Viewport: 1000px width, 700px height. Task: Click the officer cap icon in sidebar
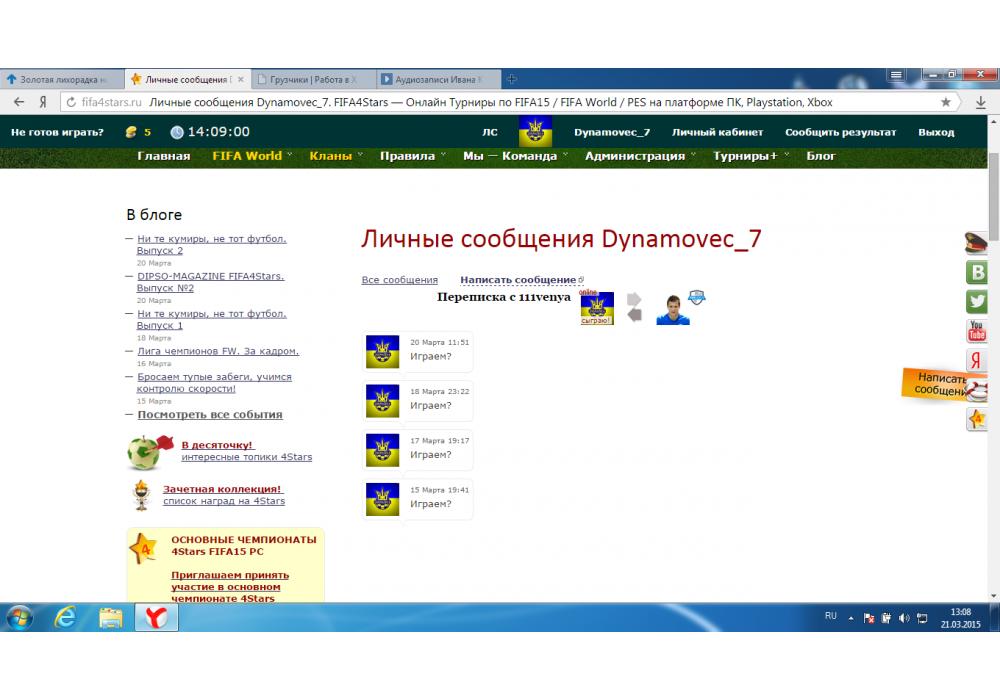977,242
